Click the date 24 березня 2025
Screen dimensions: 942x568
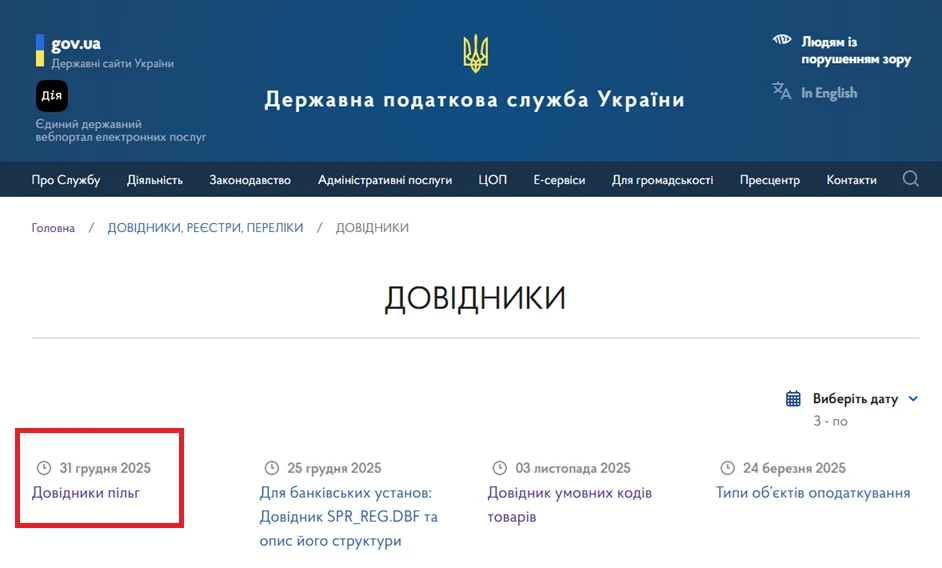coord(794,468)
